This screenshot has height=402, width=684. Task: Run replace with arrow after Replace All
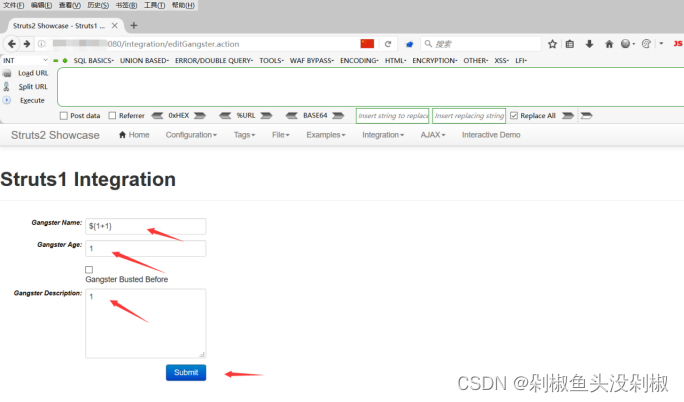point(568,116)
